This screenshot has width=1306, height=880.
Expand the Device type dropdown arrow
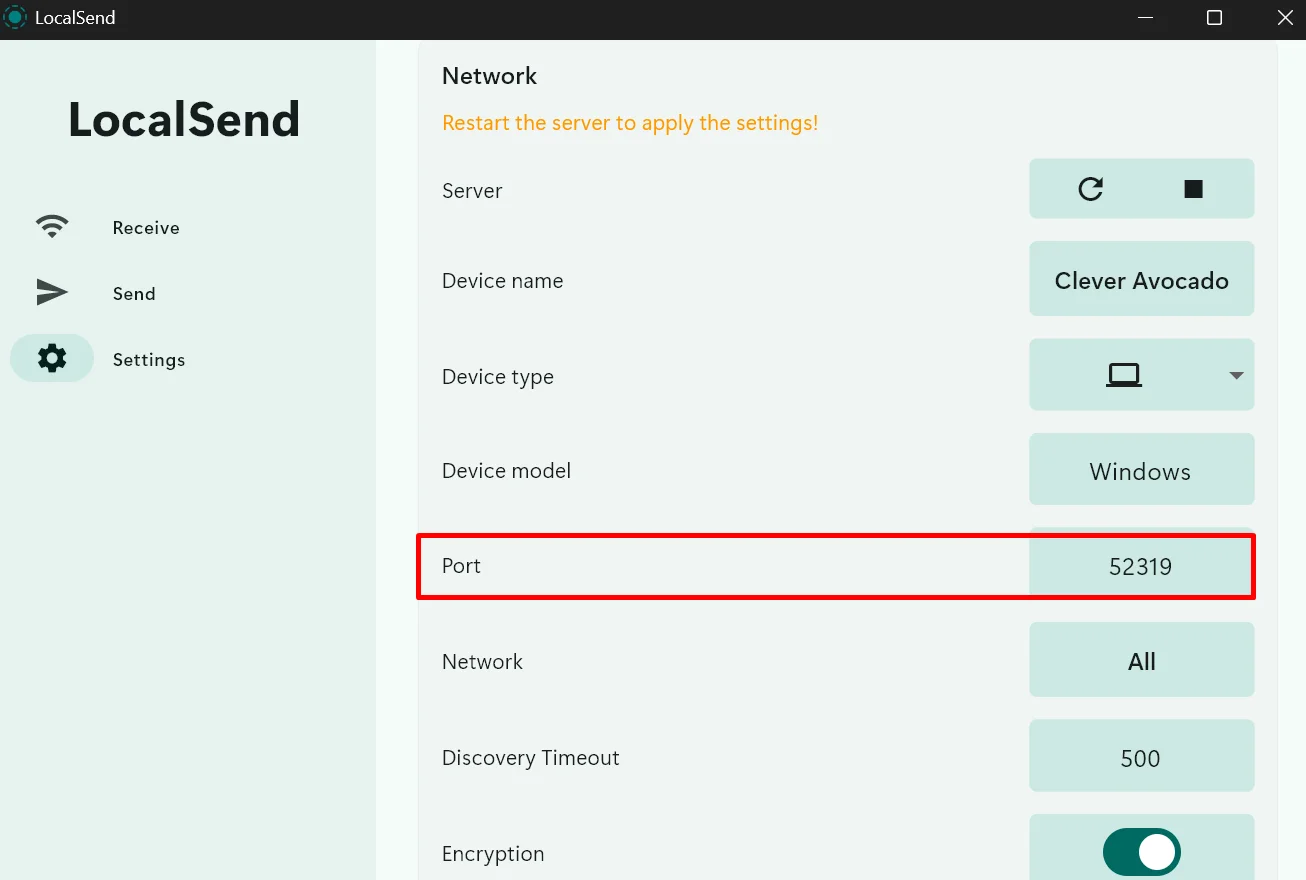(1236, 375)
